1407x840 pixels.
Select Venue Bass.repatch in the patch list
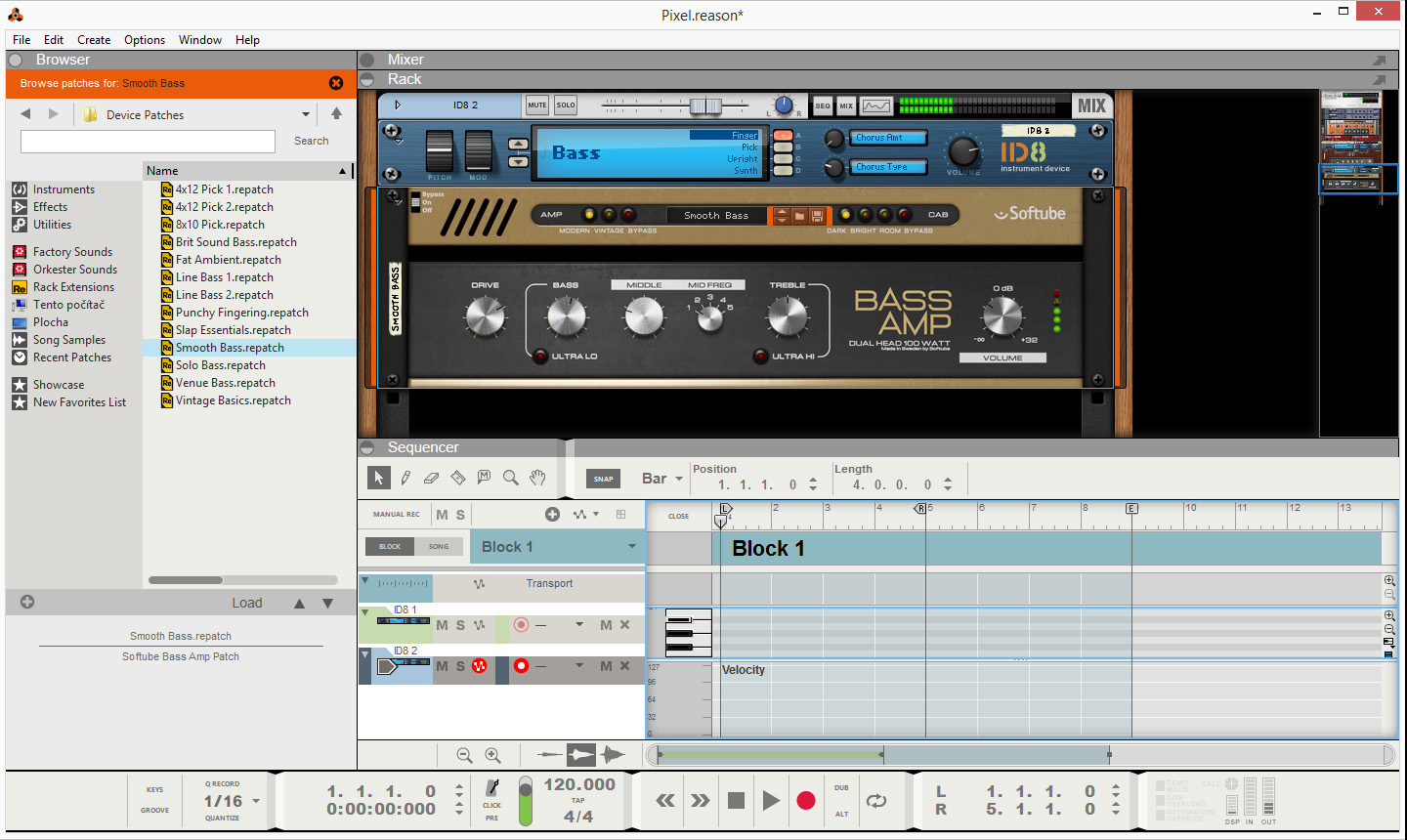[x=226, y=383]
